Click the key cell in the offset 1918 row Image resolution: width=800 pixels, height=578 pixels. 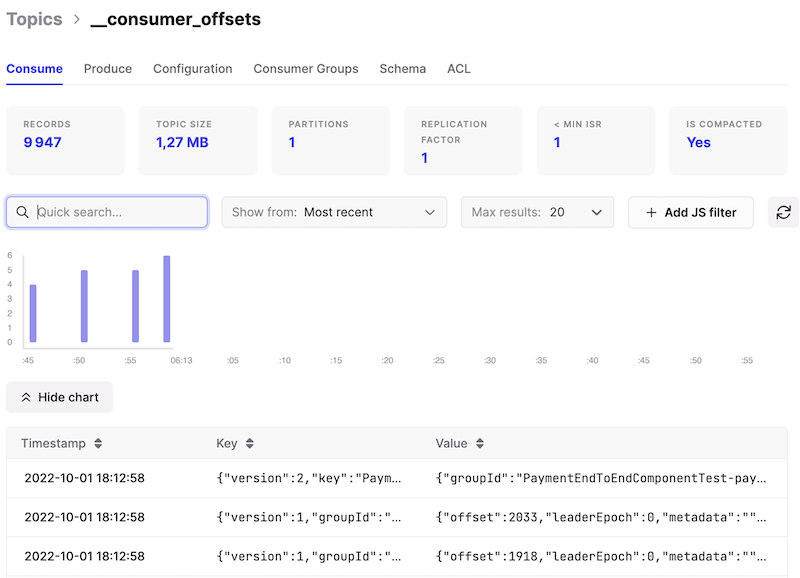tap(309, 556)
